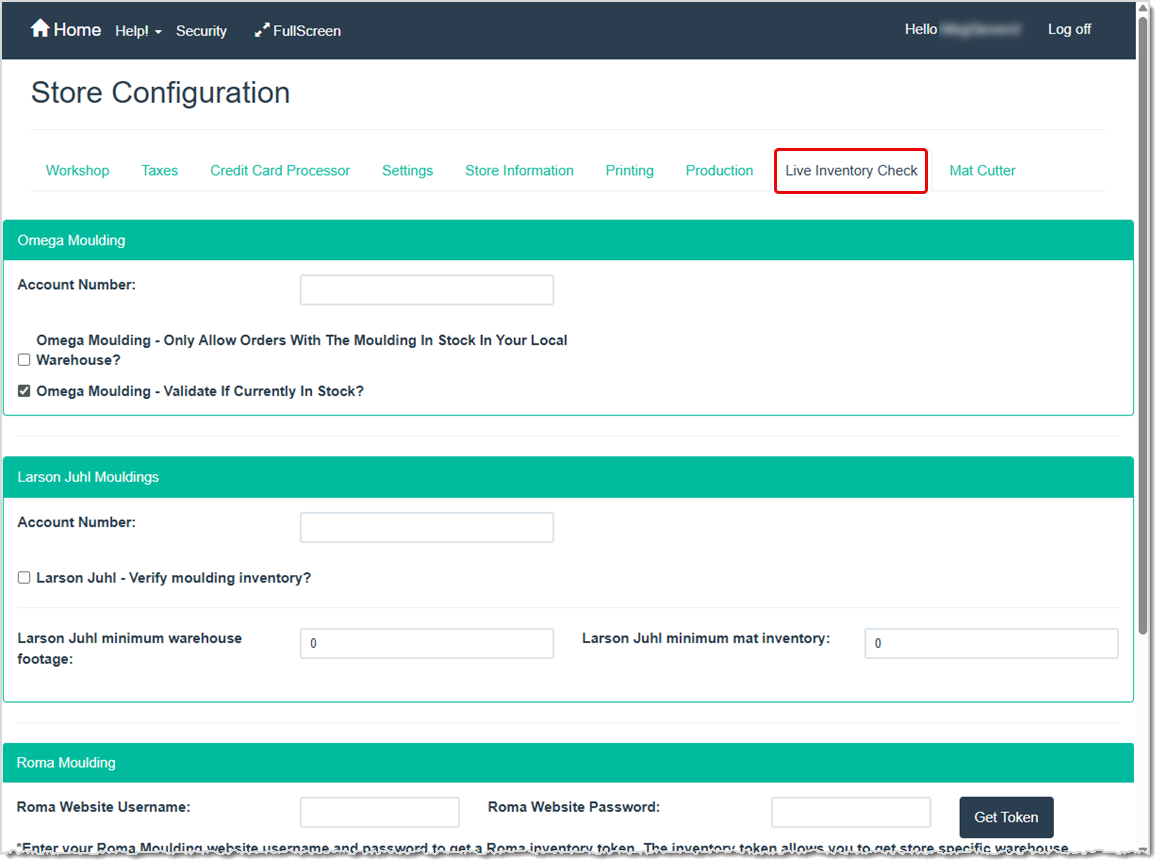Disable Omega Moulding validate in stock option
This screenshot has width=1160, height=868.
point(23,390)
